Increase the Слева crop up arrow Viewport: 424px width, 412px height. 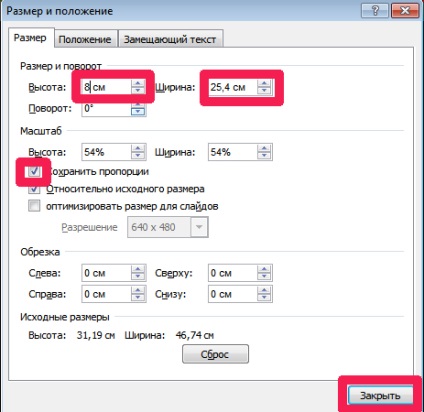click(138, 269)
